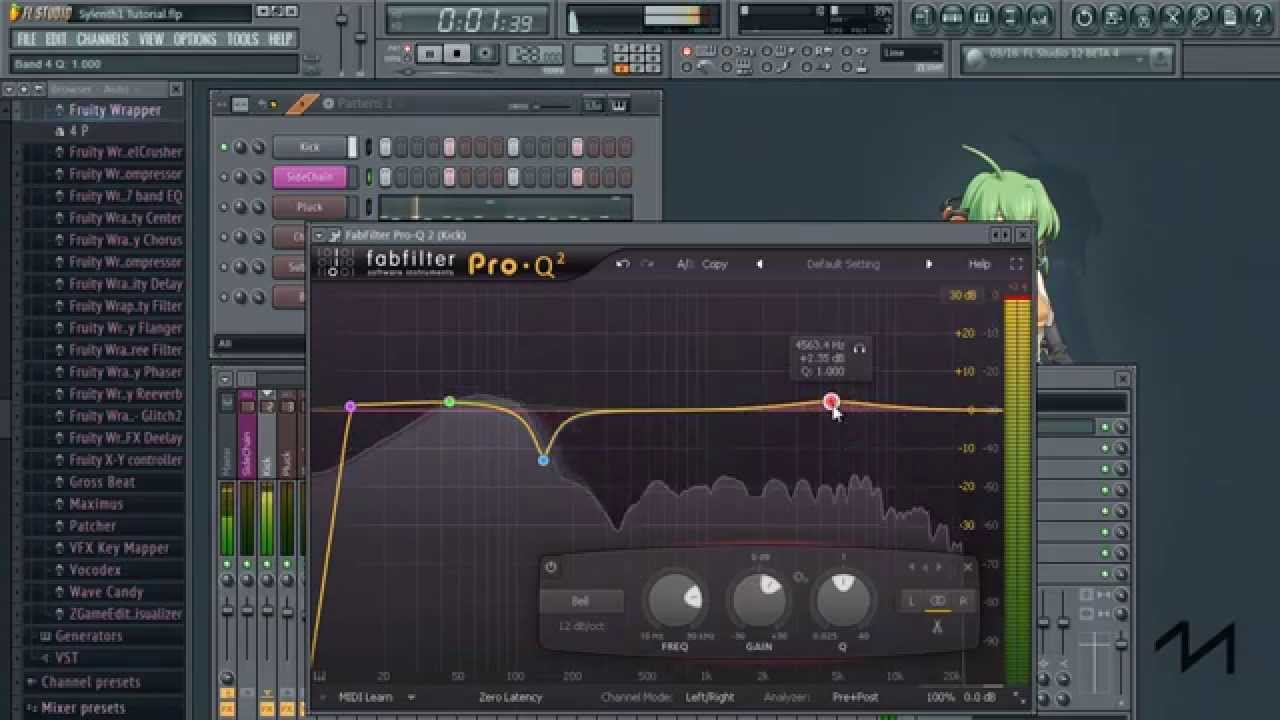Solo the band with the headphones icon
The width and height of the screenshot is (1280, 720).
click(x=859, y=347)
